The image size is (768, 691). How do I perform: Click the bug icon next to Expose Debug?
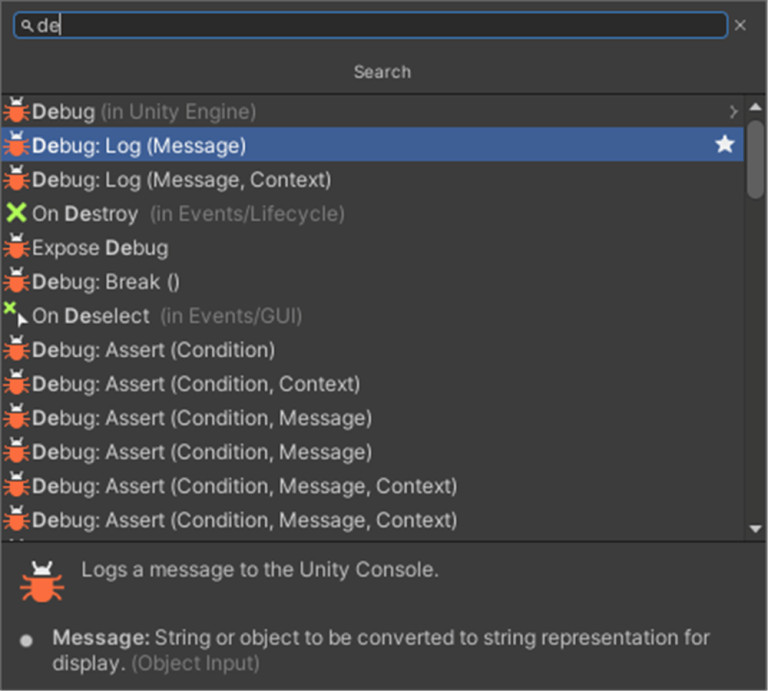pyautogui.click(x=16, y=247)
